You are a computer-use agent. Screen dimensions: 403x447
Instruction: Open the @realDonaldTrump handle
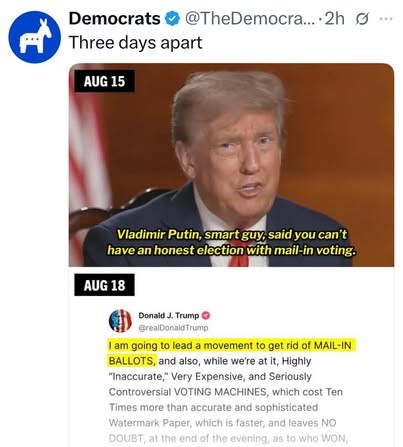(173, 328)
